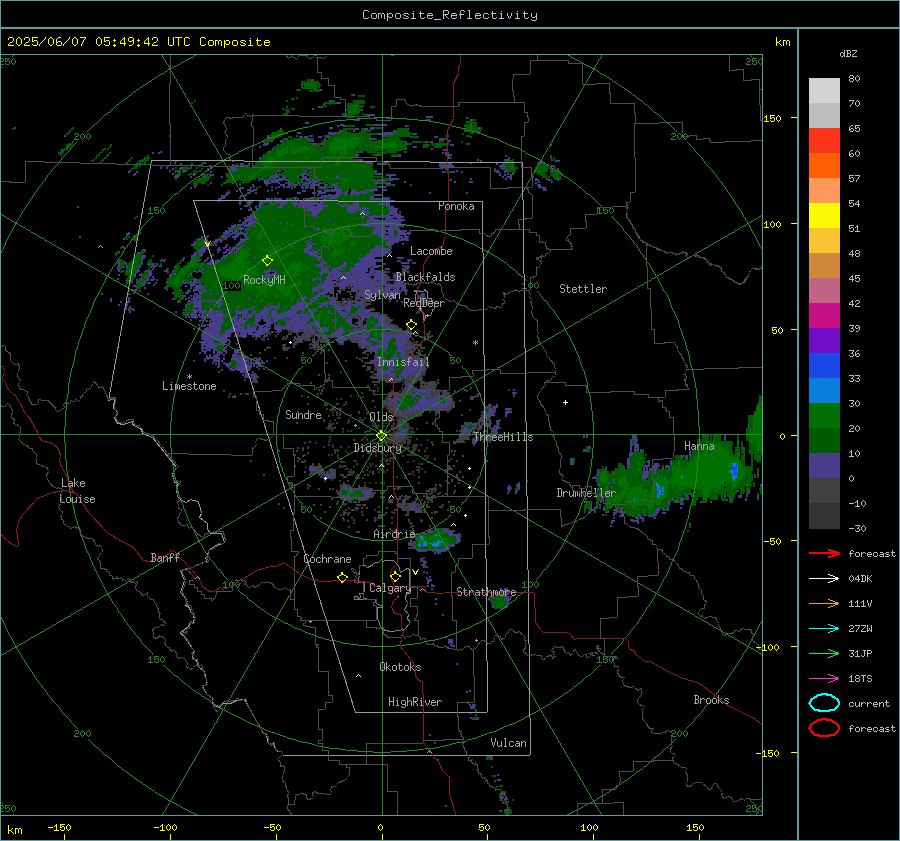The width and height of the screenshot is (900, 841).
Task: Click the Okotoks label
Action: (x=400, y=667)
